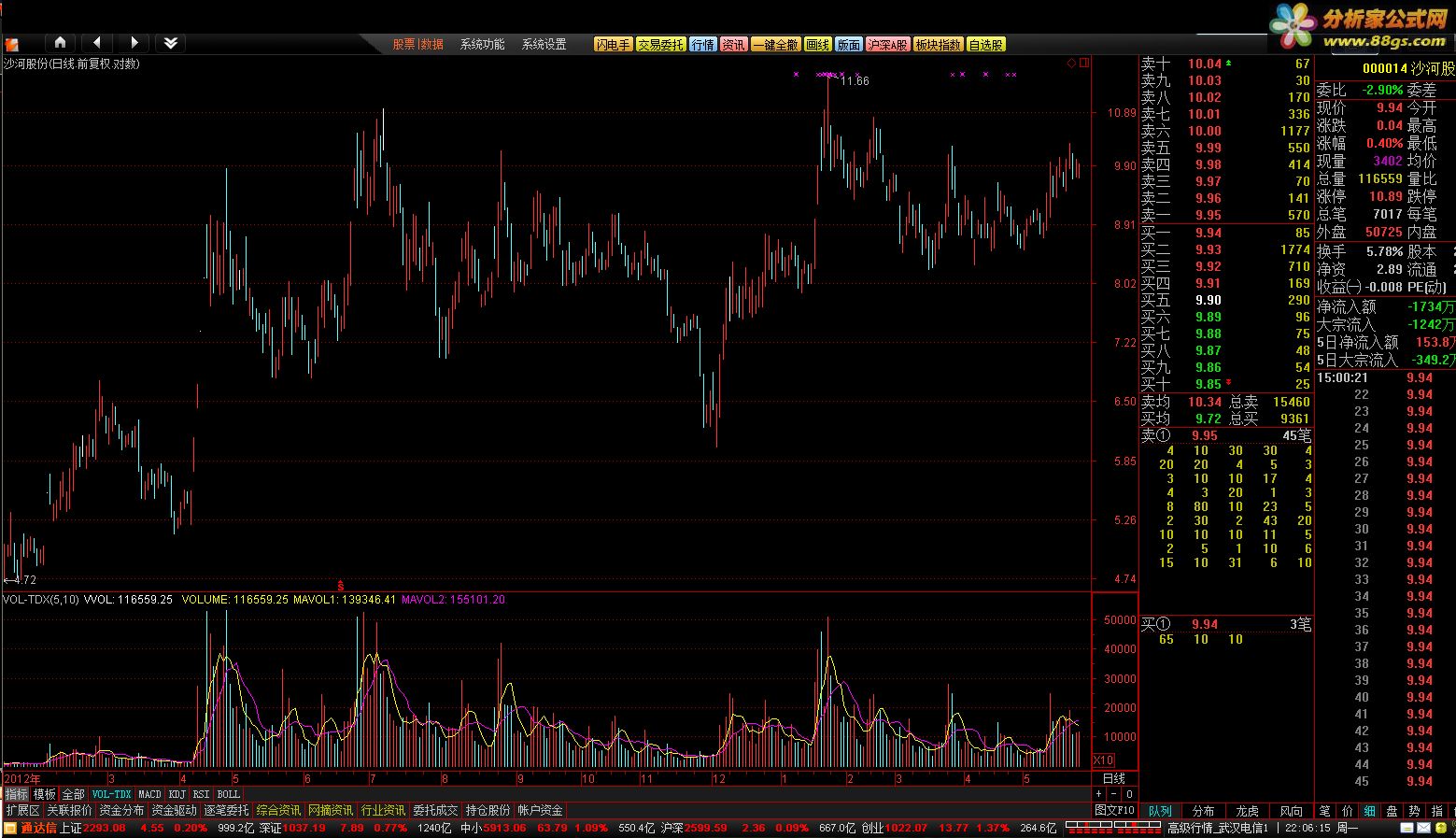This screenshot has width=1456, height=838.
Task: Select the 全部 indicator tab
Action: point(73,794)
